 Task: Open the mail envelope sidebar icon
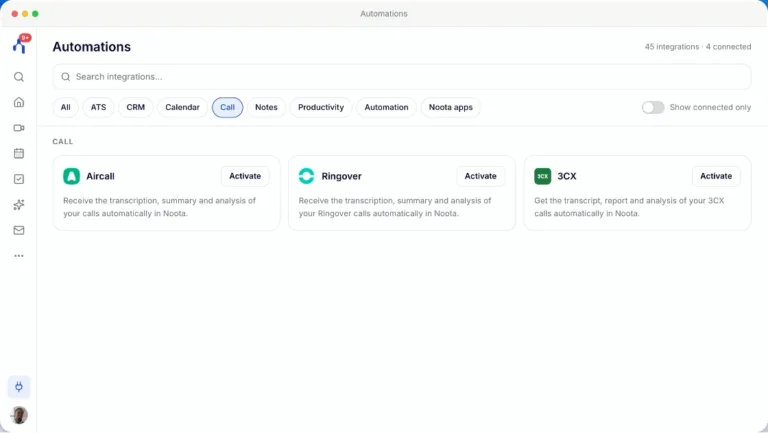pos(19,230)
